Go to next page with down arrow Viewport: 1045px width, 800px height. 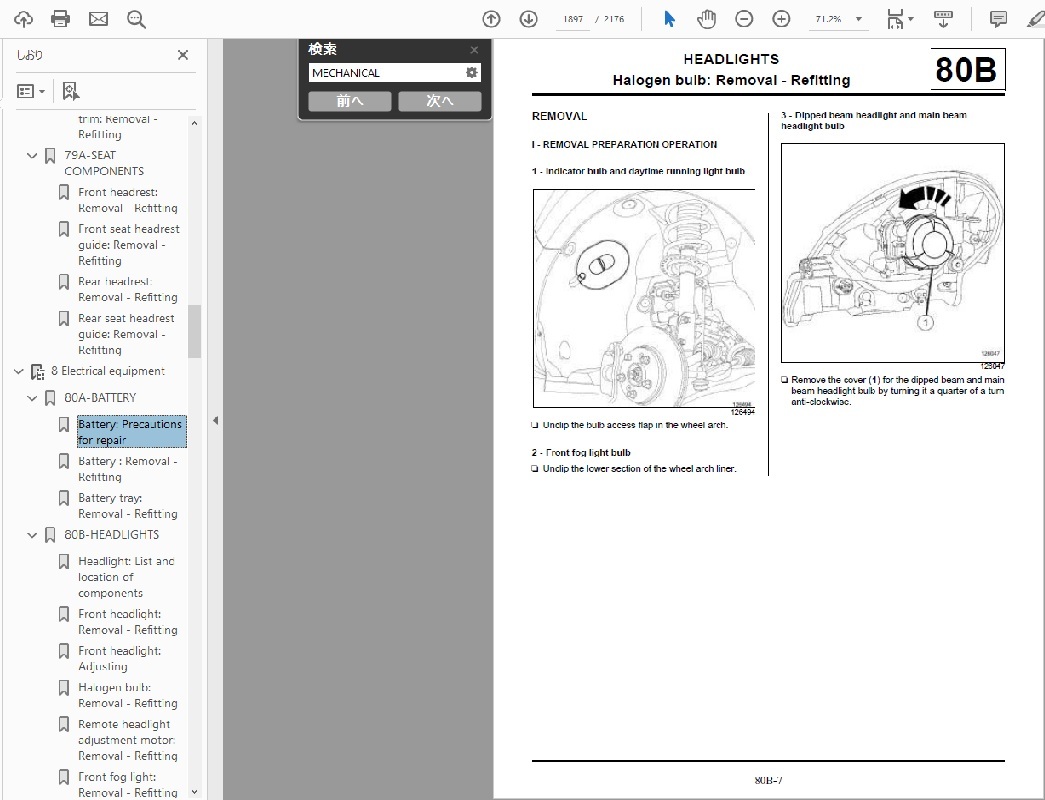(x=528, y=19)
